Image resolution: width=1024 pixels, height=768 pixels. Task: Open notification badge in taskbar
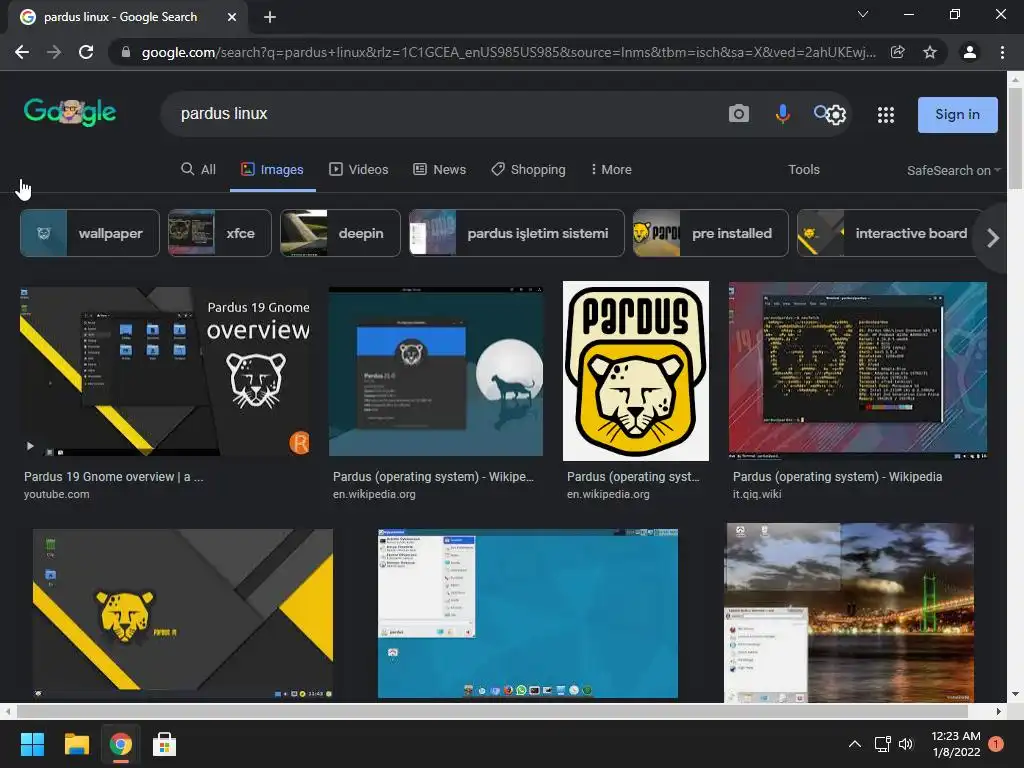(996, 744)
